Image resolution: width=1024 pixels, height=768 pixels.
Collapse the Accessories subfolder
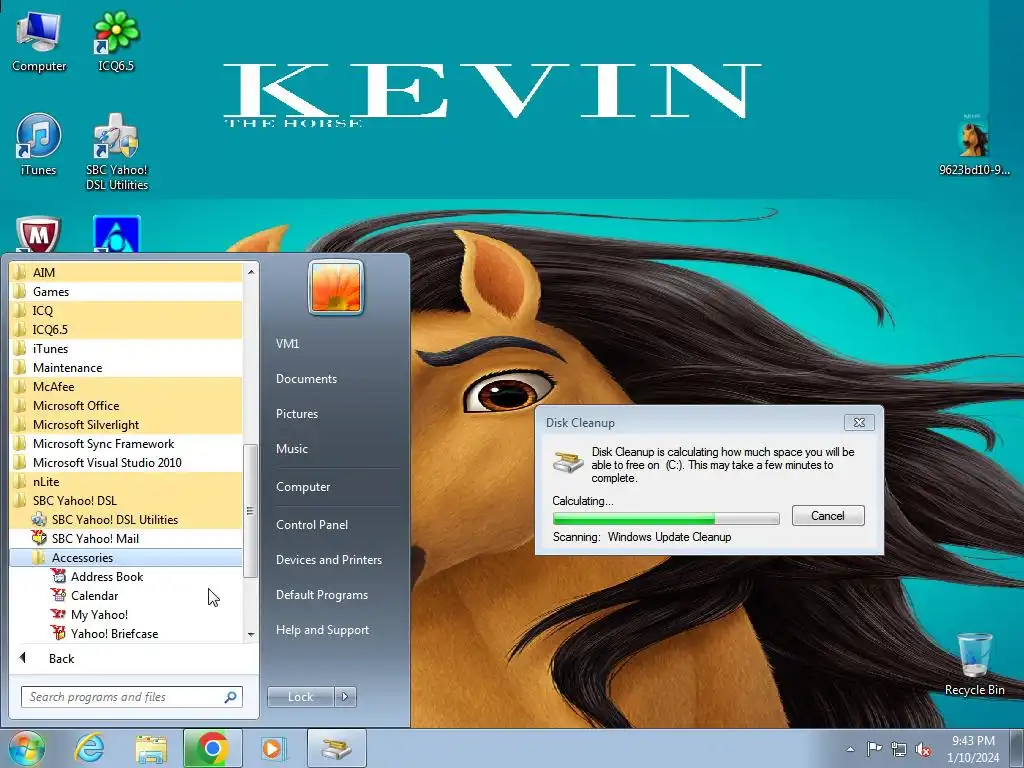click(x=126, y=557)
